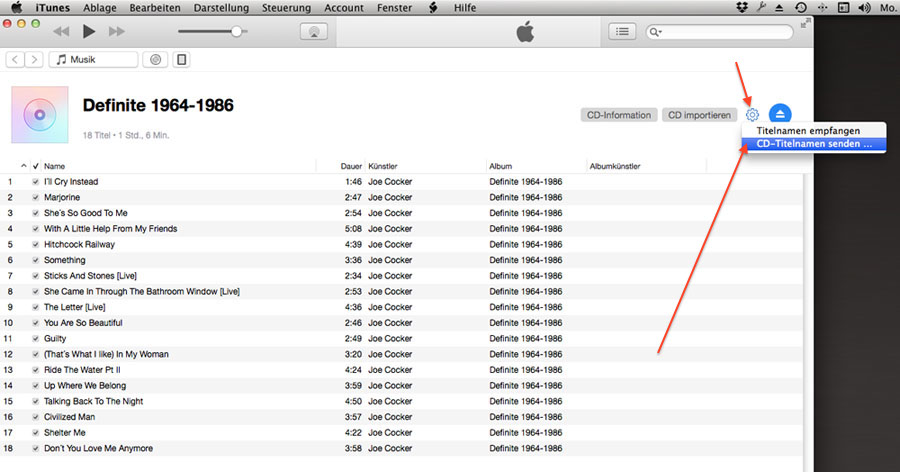900x472 pixels.
Task: Start playback with the Play button
Action: click(89, 32)
